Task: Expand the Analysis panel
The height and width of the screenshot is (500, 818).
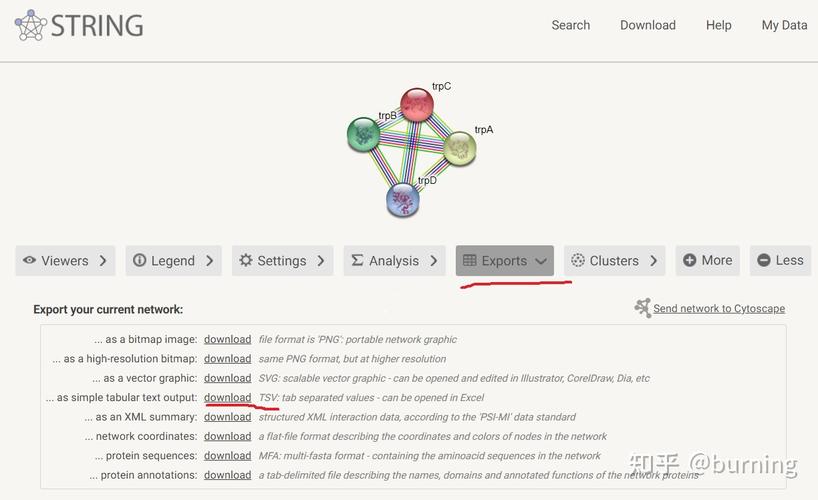Action: pos(393,261)
